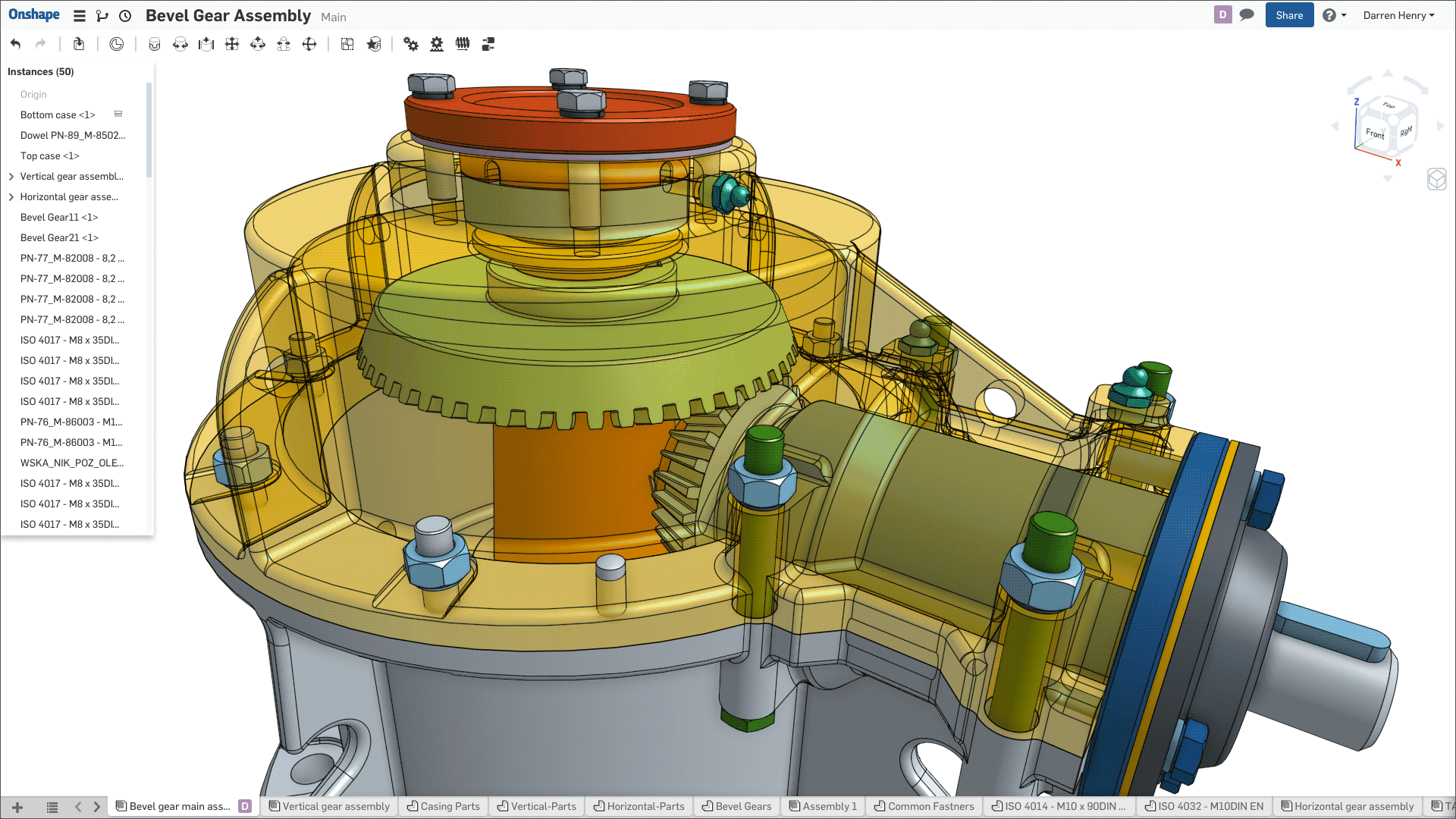Select the Gear relation tool

click(411, 44)
